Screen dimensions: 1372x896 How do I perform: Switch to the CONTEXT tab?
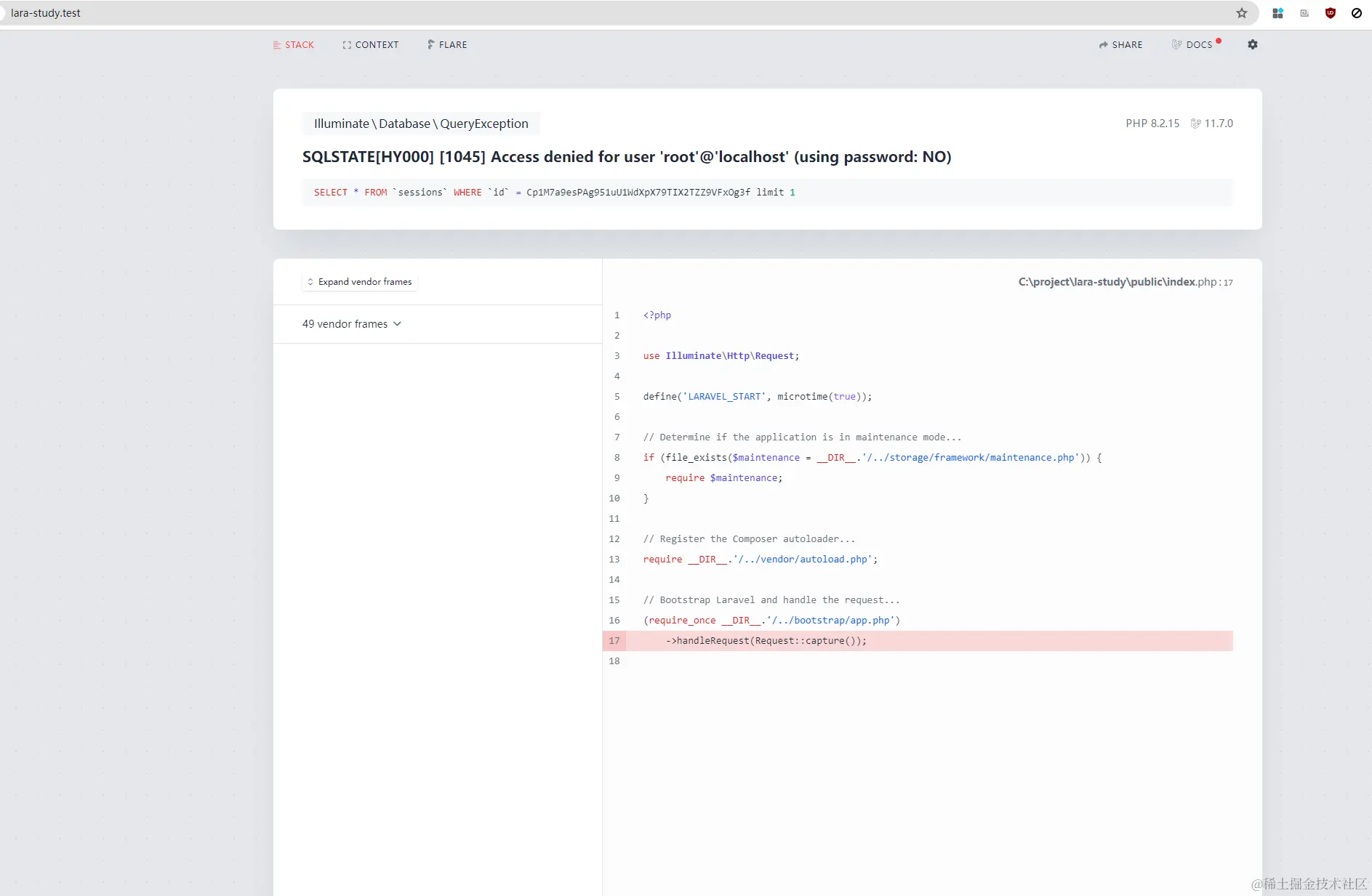(376, 44)
